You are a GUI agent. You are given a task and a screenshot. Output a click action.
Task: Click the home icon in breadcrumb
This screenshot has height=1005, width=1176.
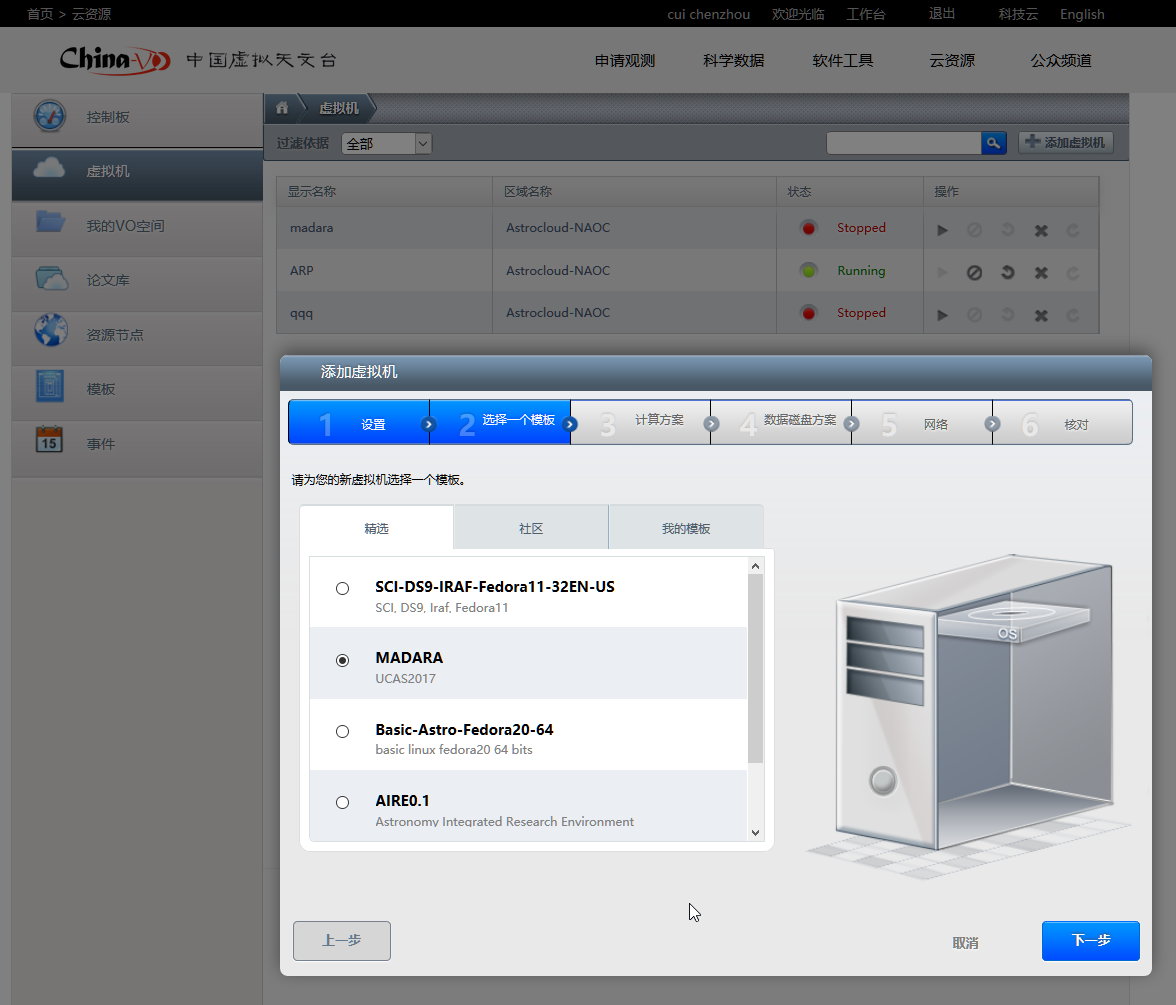282,108
